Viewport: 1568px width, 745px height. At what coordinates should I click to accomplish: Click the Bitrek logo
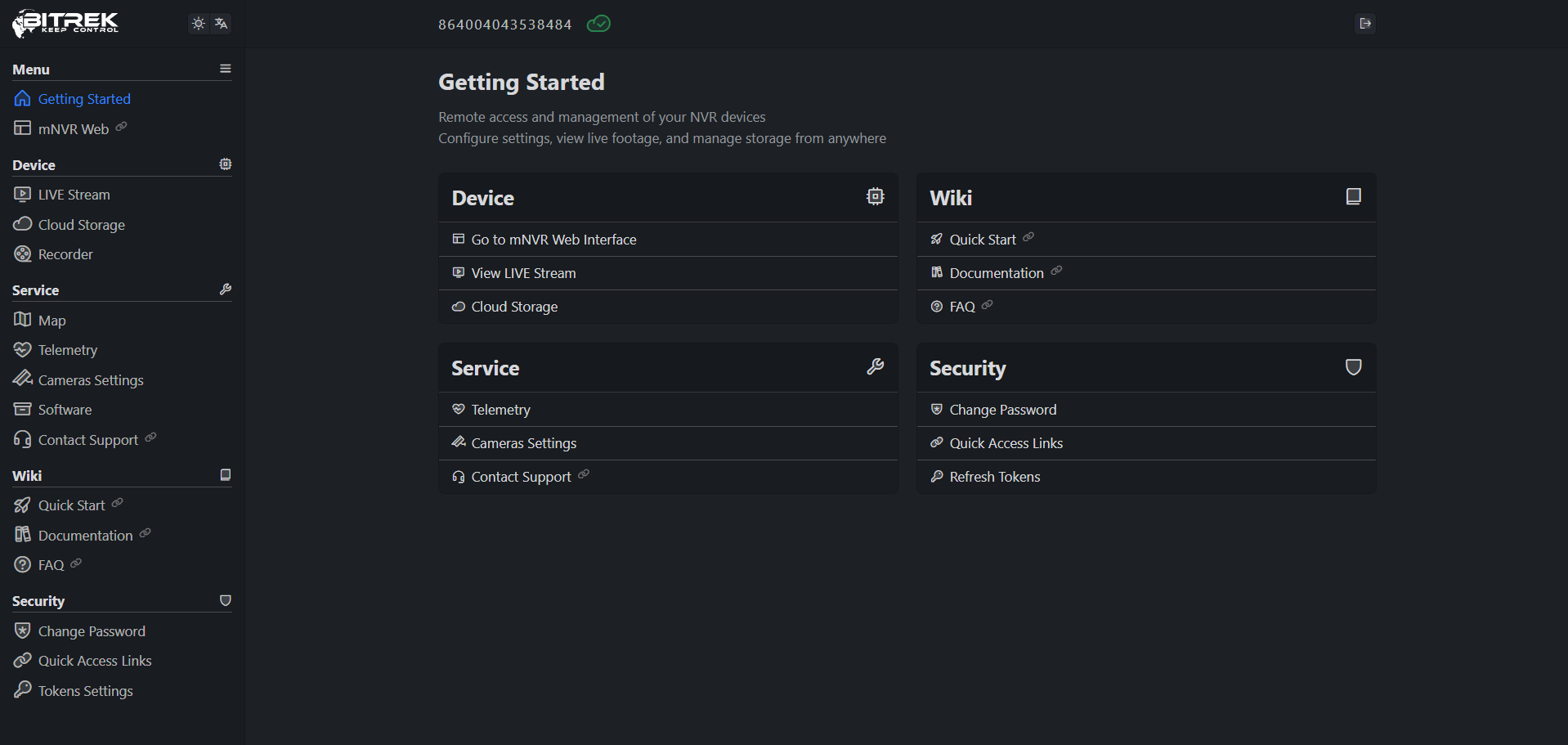tap(65, 24)
